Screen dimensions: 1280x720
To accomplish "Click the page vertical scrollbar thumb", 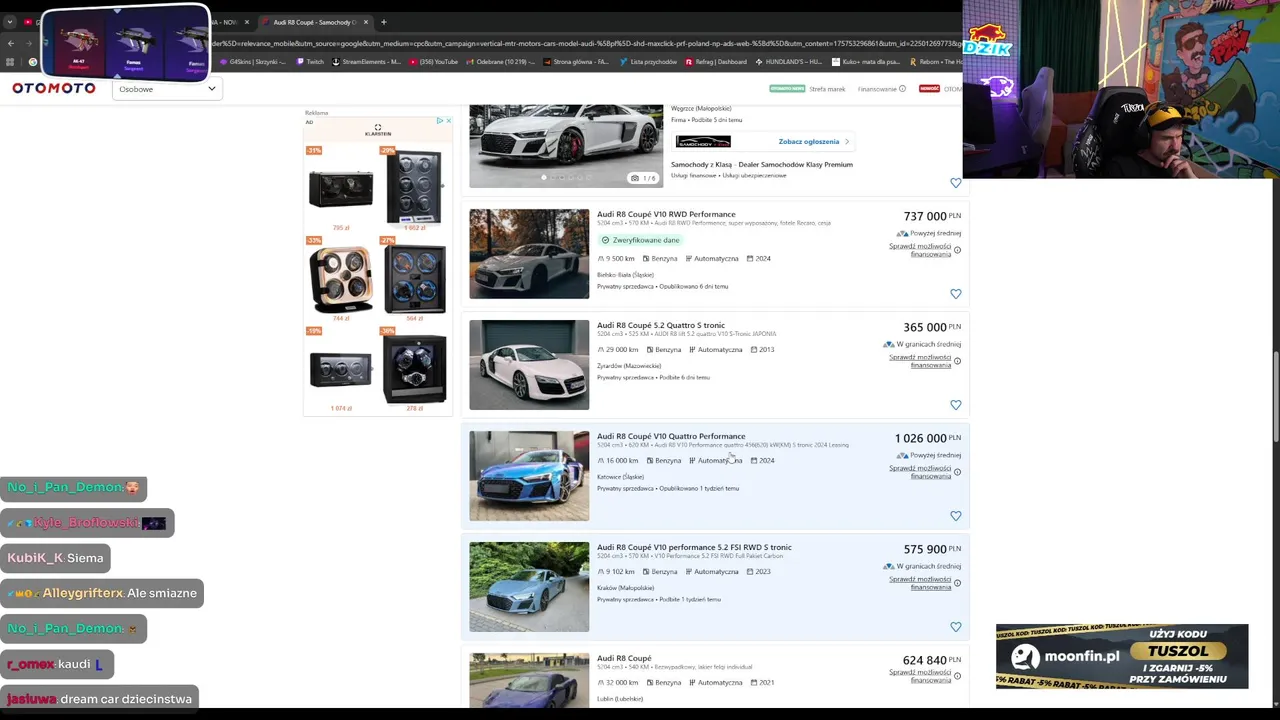I will (1275, 396).
